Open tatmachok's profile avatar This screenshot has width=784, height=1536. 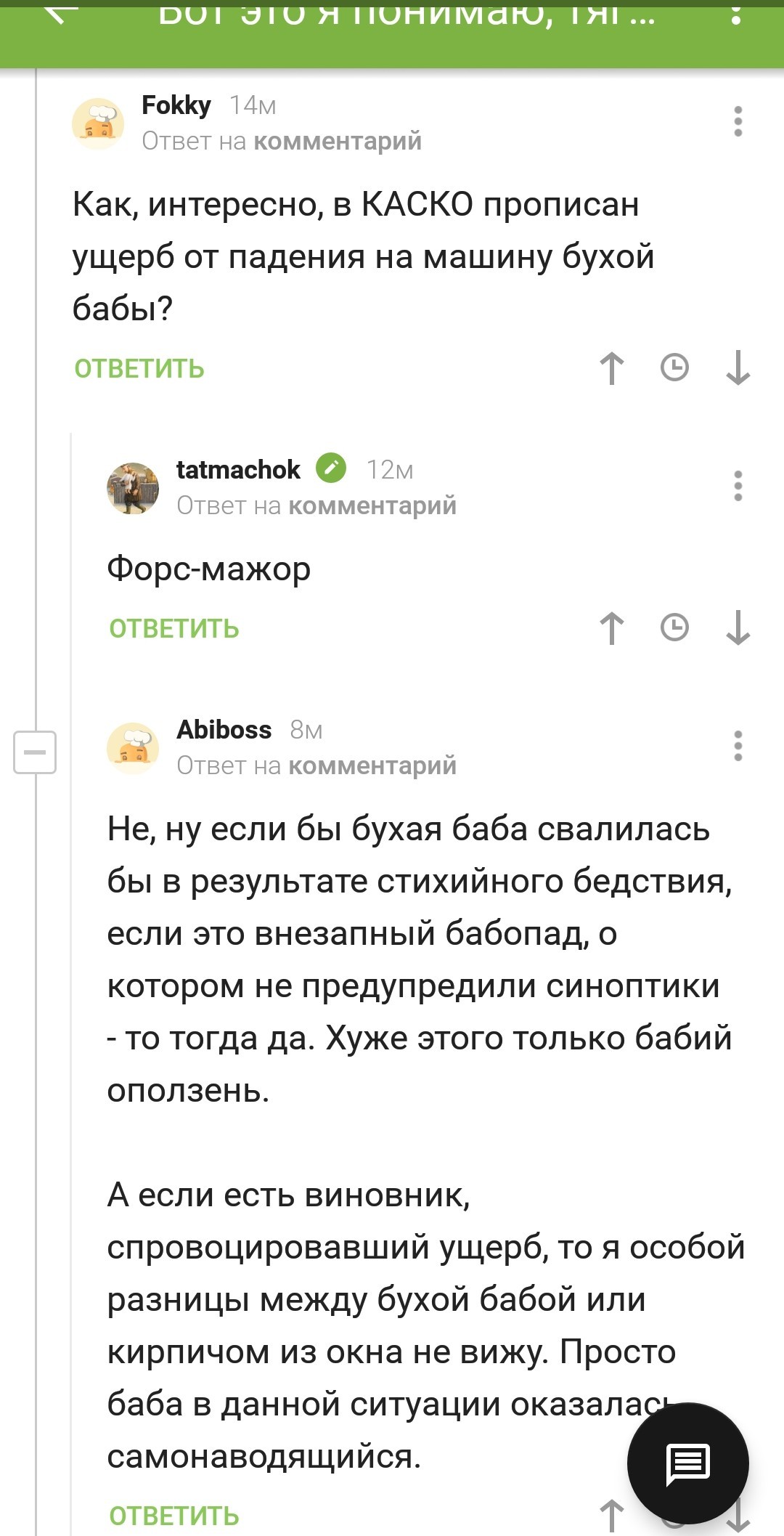click(133, 488)
